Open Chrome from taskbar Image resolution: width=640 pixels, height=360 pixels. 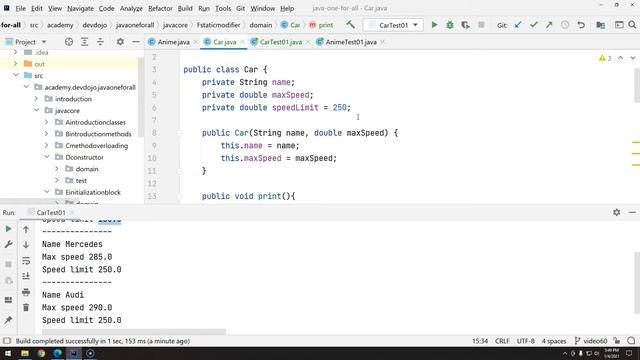[41, 353]
